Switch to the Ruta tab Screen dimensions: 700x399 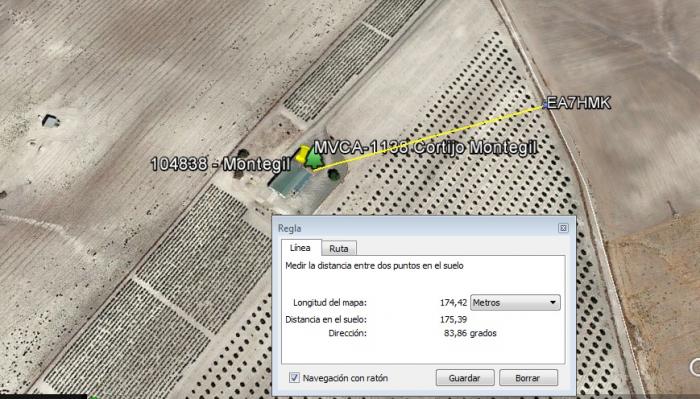pyautogui.click(x=338, y=249)
